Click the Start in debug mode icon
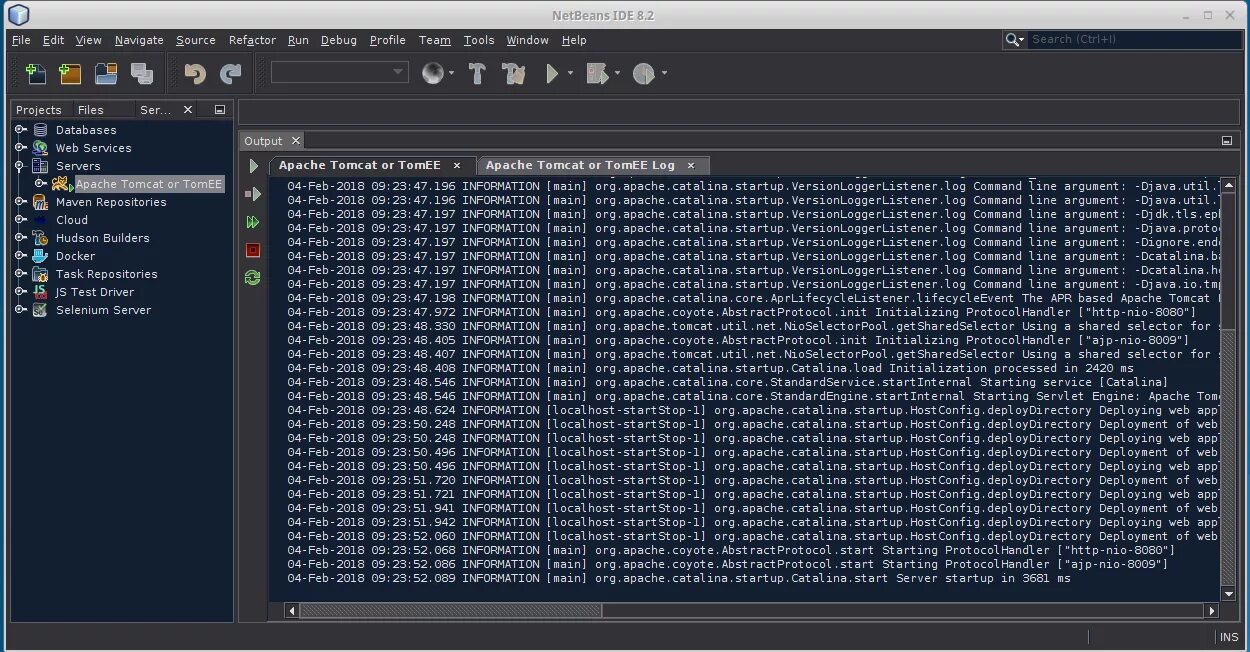The height and width of the screenshot is (652, 1250). [x=253, y=194]
